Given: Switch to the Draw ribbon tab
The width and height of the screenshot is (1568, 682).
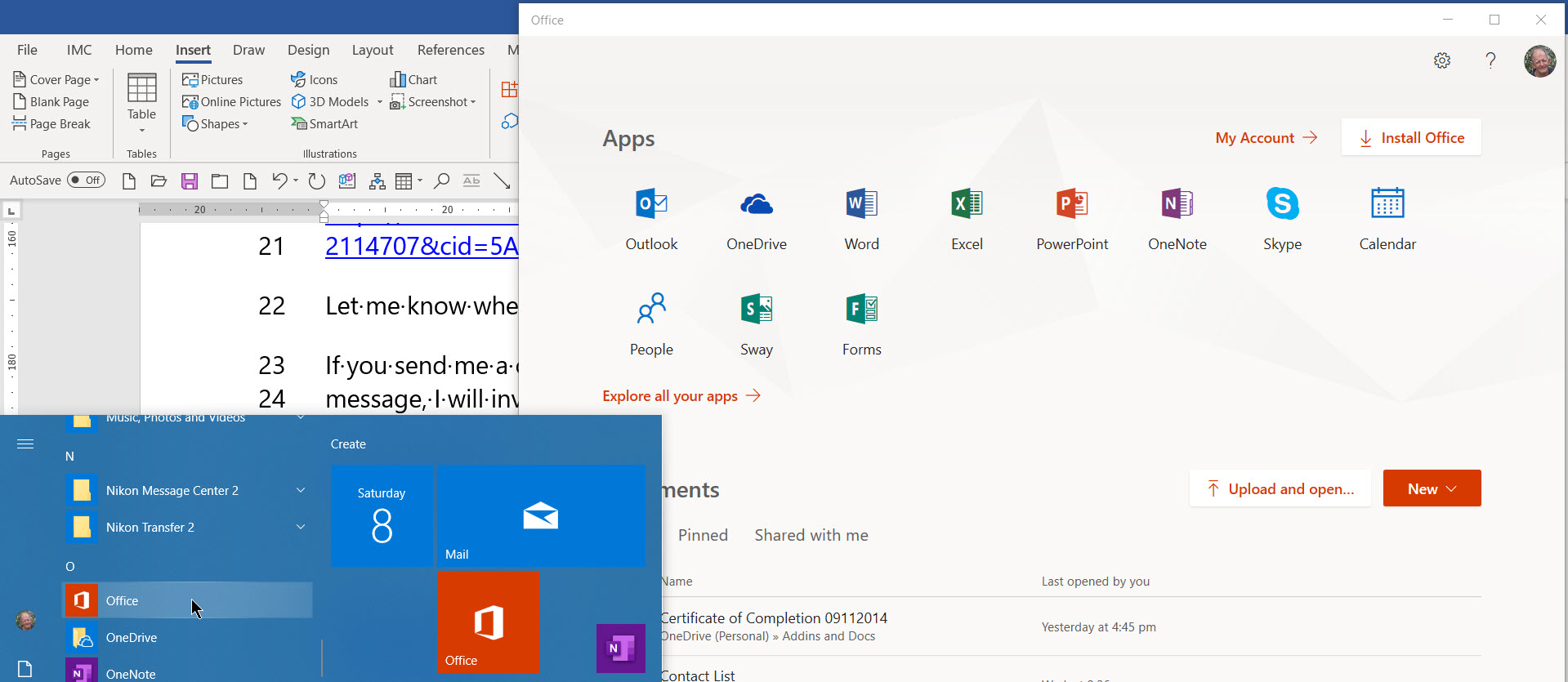Looking at the screenshot, I should (x=248, y=50).
